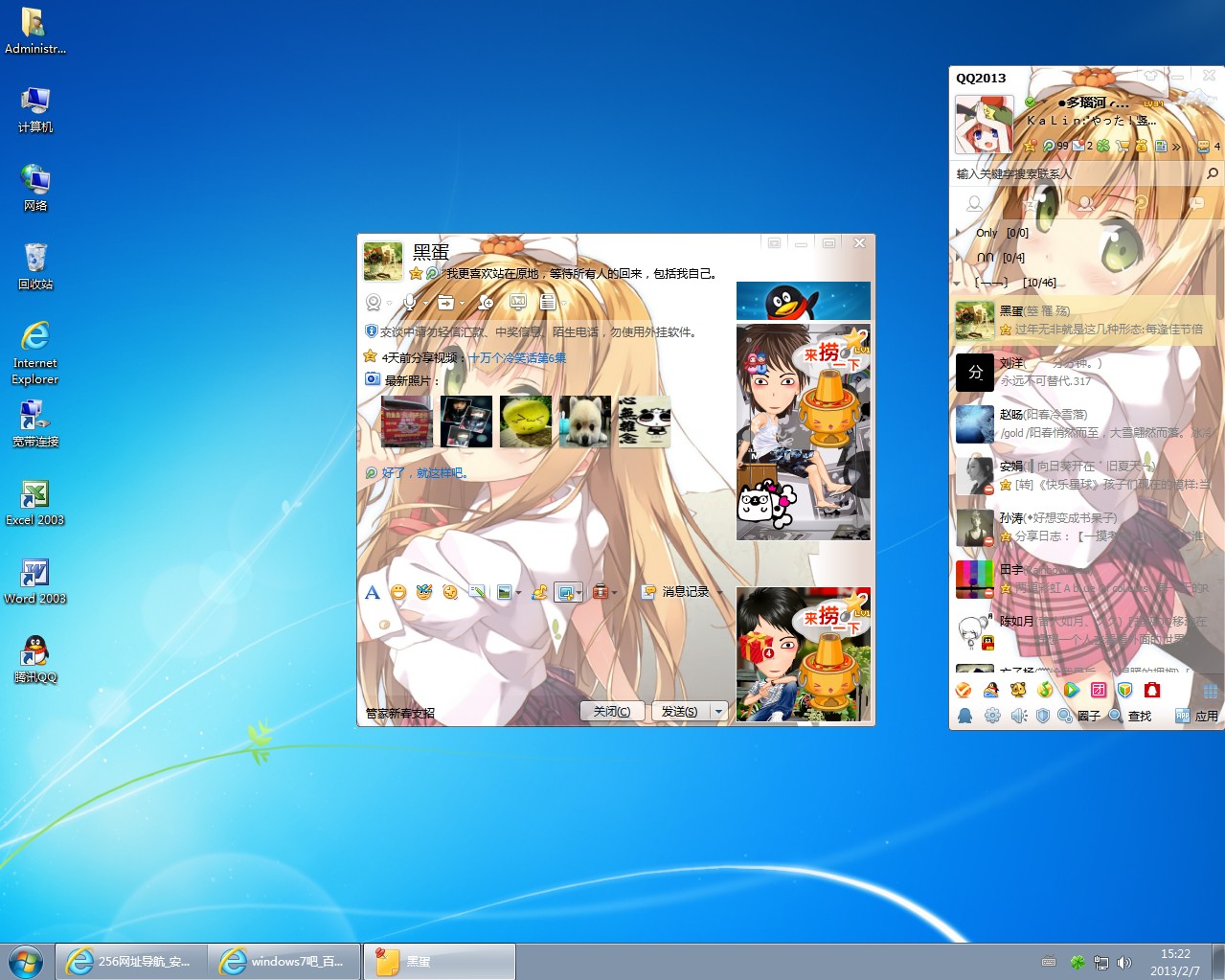The image size is (1225, 980).
Task: Show more icons with the double chevron
Action: tap(1177, 147)
